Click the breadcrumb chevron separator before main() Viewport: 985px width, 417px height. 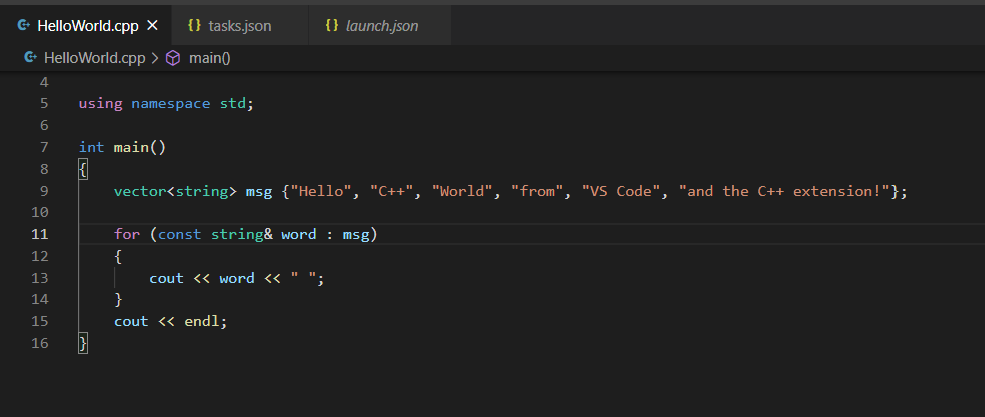(x=155, y=58)
